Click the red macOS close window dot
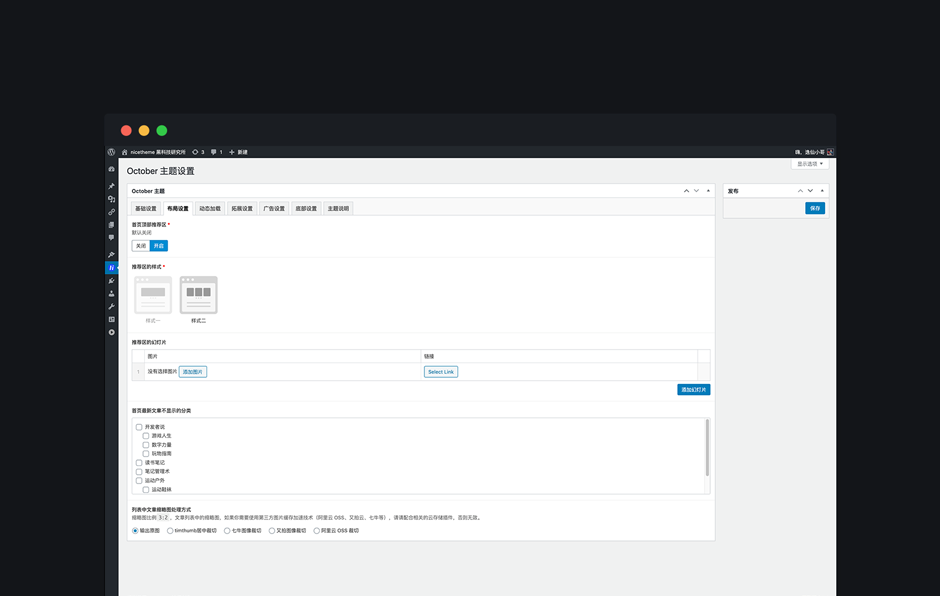The width and height of the screenshot is (940, 596). pos(126,131)
